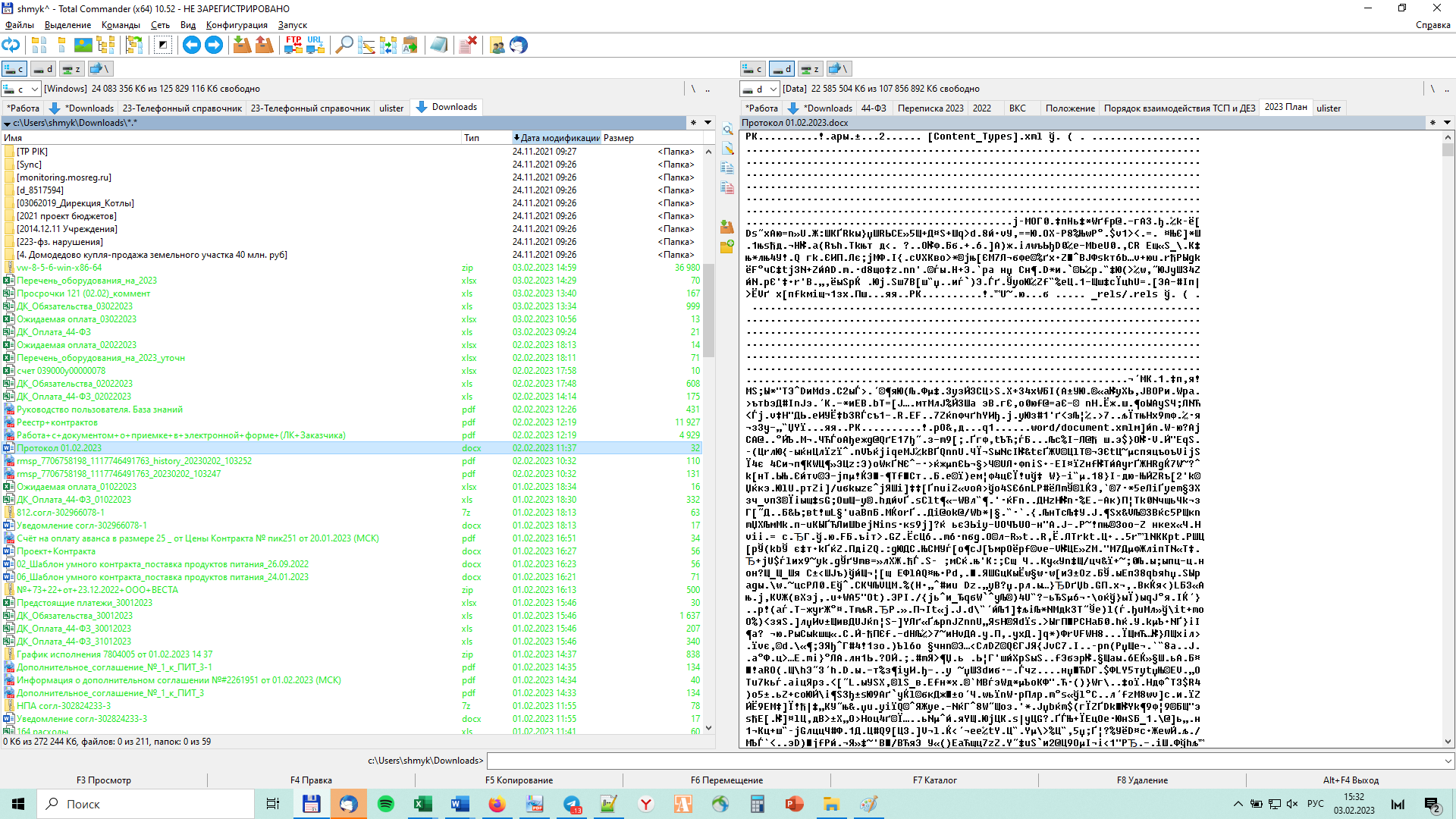The height and width of the screenshot is (819, 1456).
Task: Open left panel drive selection combo box
Action: click(x=20, y=89)
